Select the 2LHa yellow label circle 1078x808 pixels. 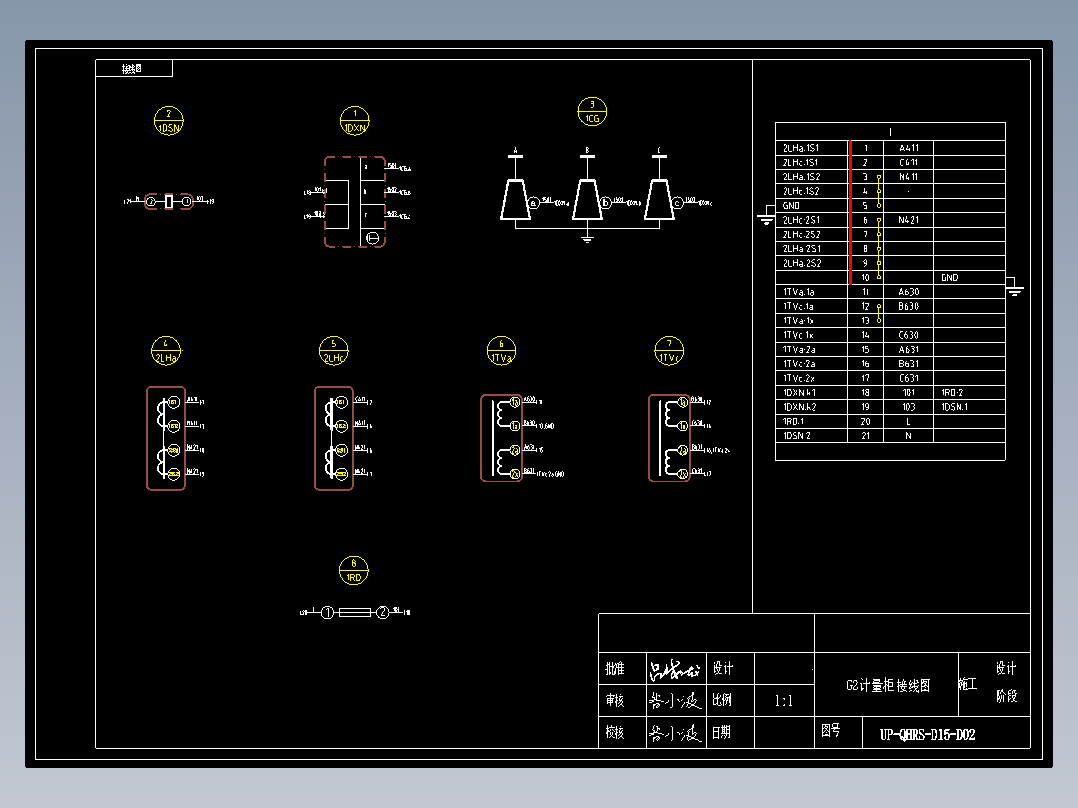click(x=167, y=351)
